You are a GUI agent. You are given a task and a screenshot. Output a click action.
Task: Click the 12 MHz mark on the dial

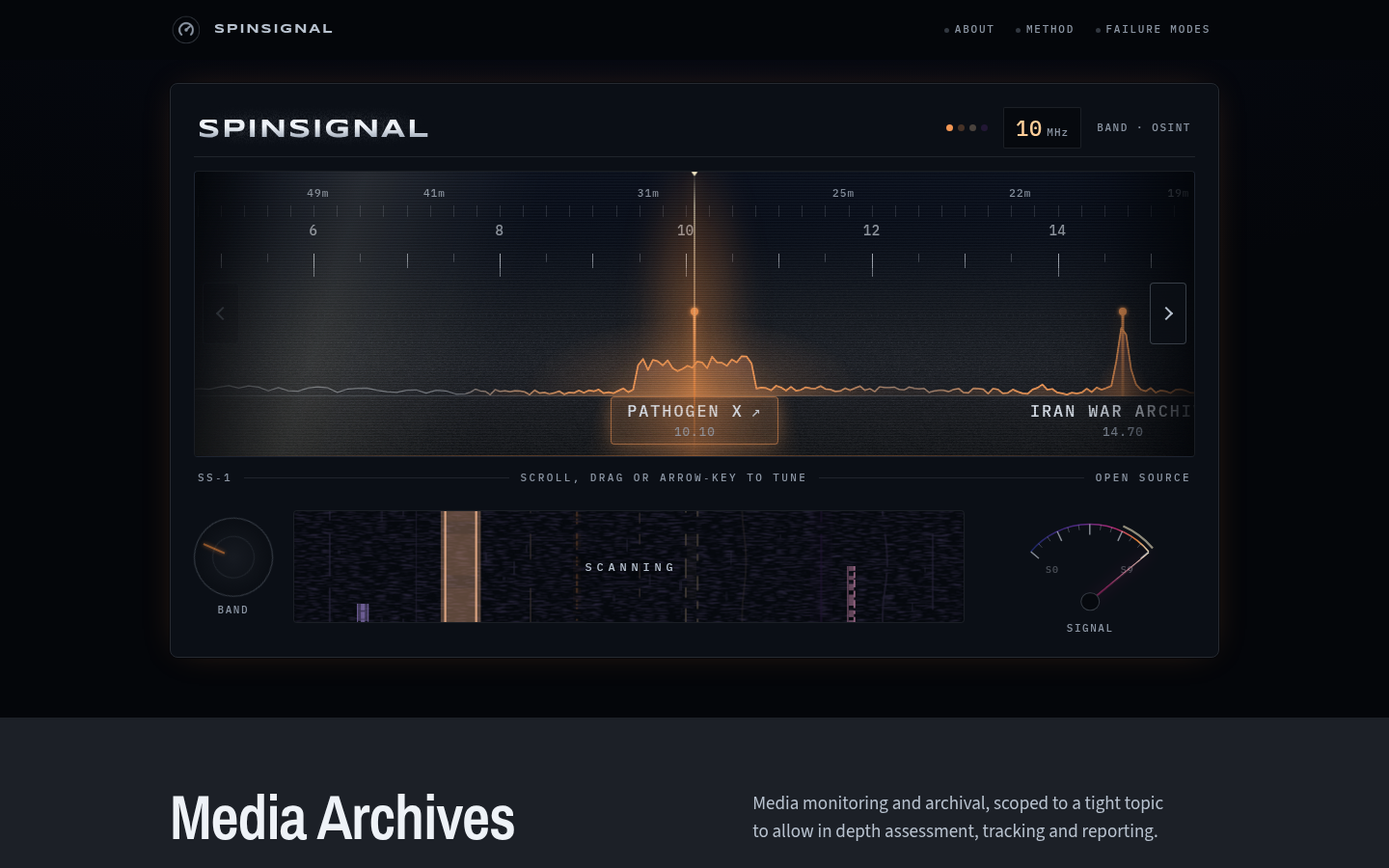871,231
